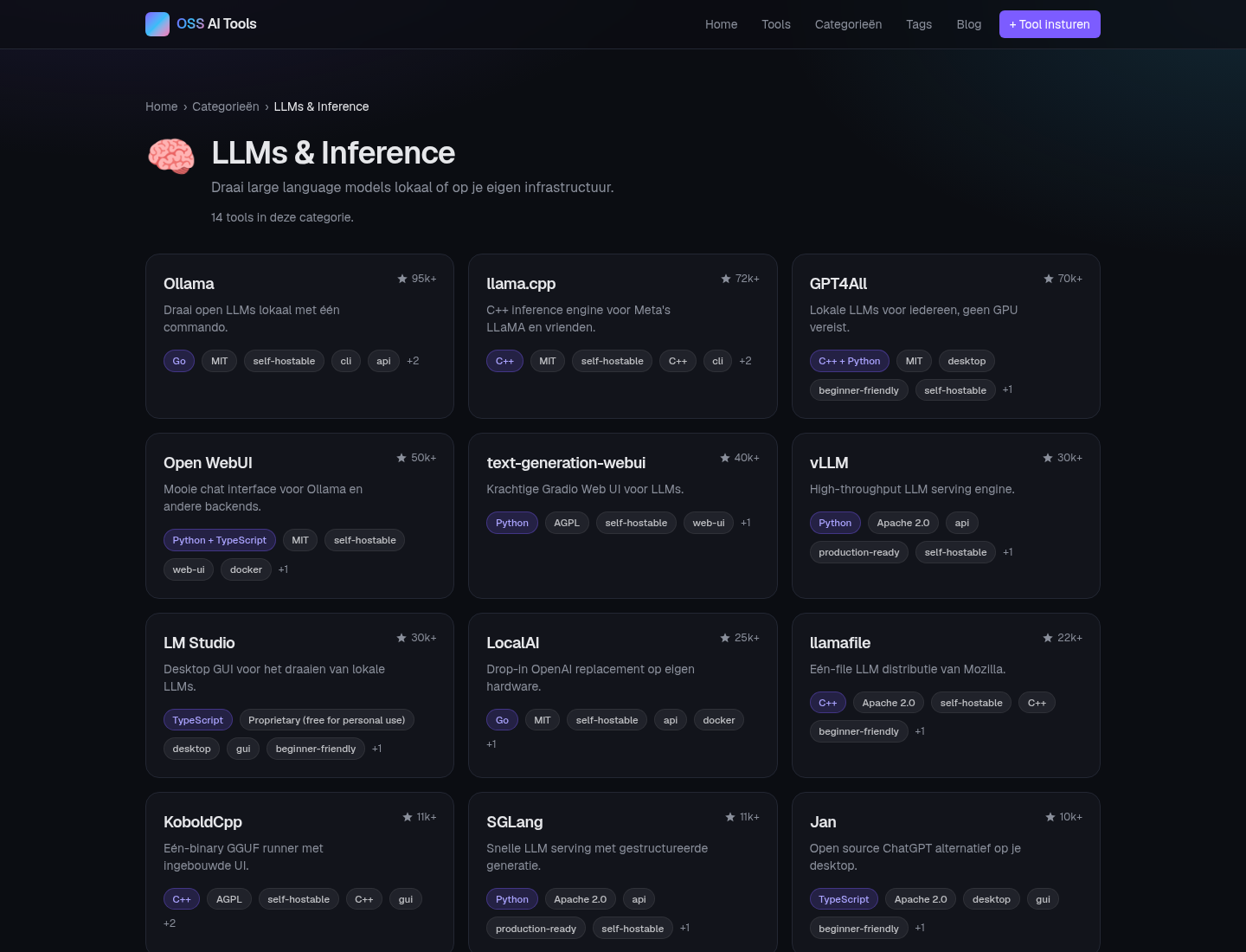Select the Apache 2.0 tag on the llamafile card

[889, 703]
